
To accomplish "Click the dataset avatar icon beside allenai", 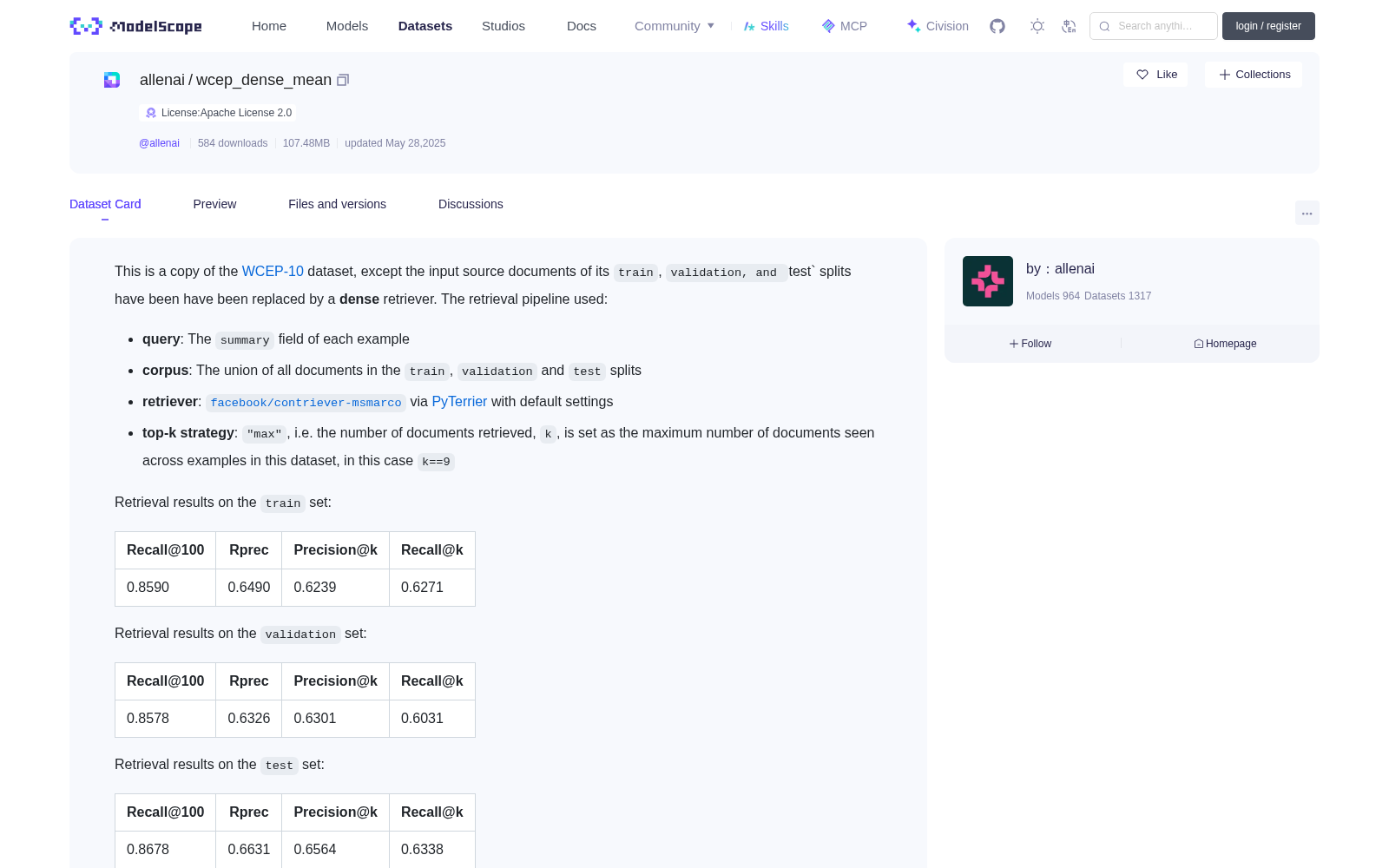I will pos(112,80).
